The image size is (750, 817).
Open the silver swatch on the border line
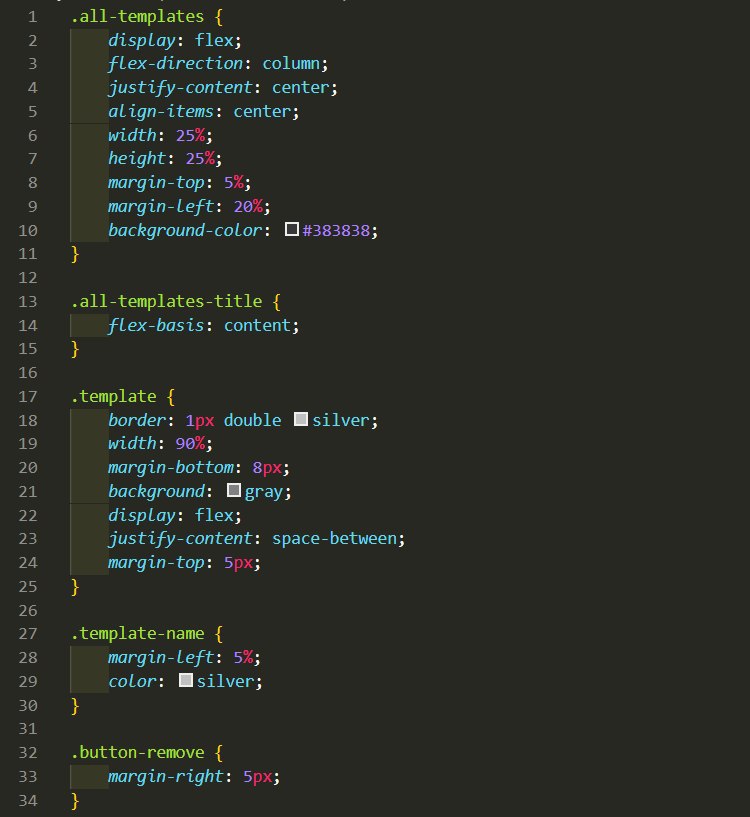pos(301,419)
